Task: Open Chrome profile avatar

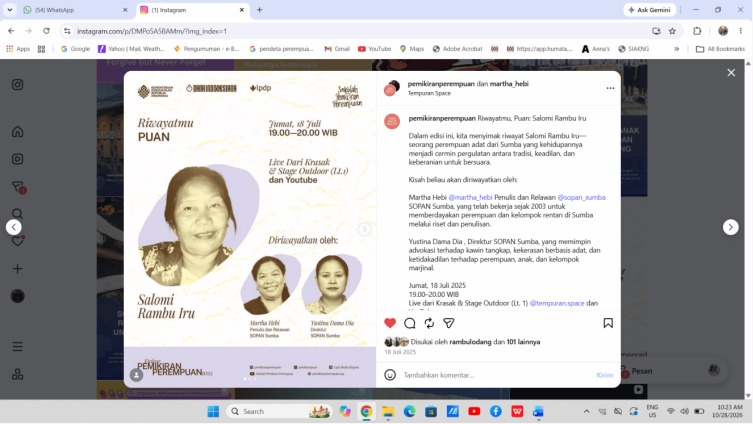Action: (723, 31)
